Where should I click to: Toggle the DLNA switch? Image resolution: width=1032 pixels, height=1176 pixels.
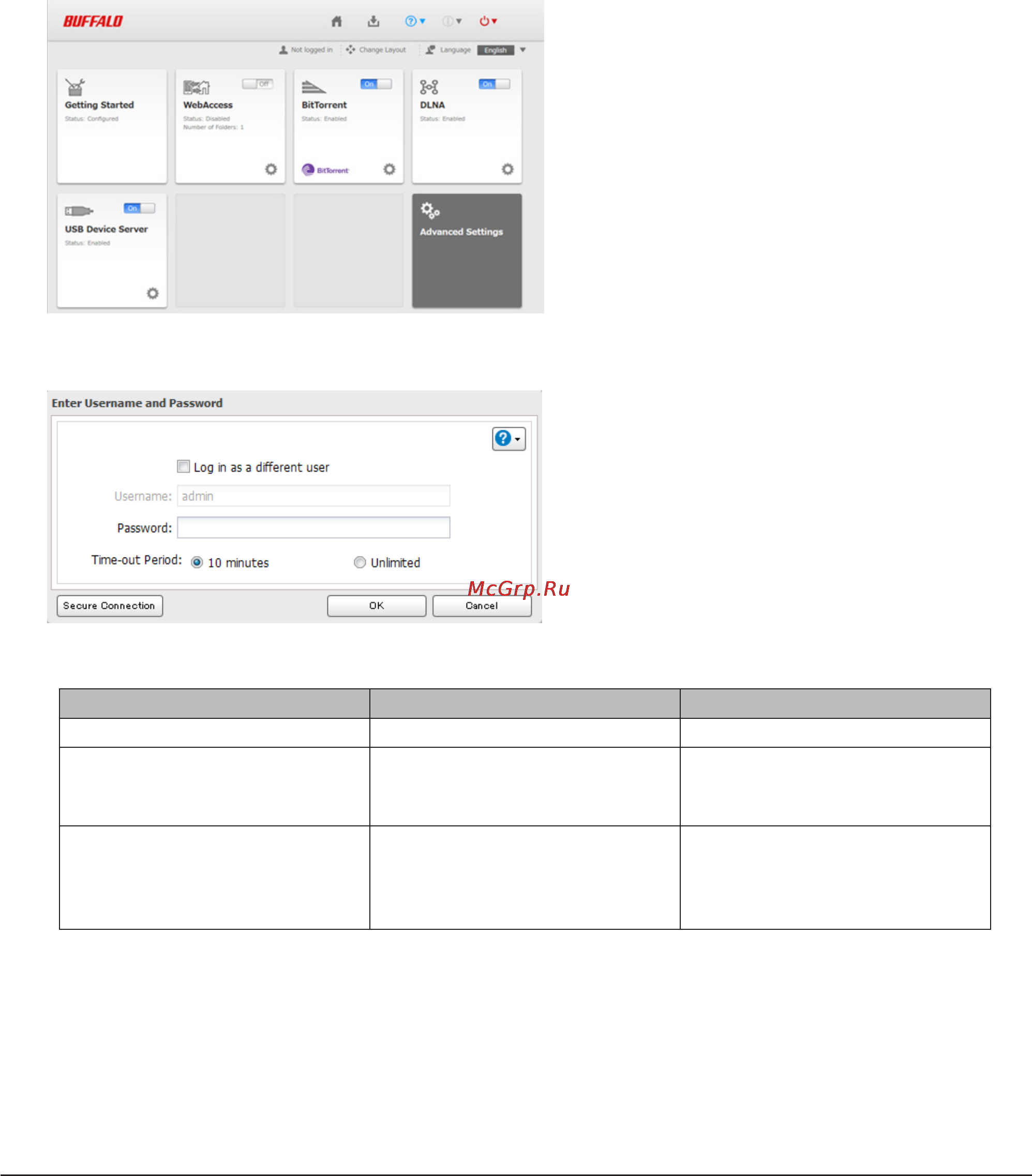pos(495,84)
